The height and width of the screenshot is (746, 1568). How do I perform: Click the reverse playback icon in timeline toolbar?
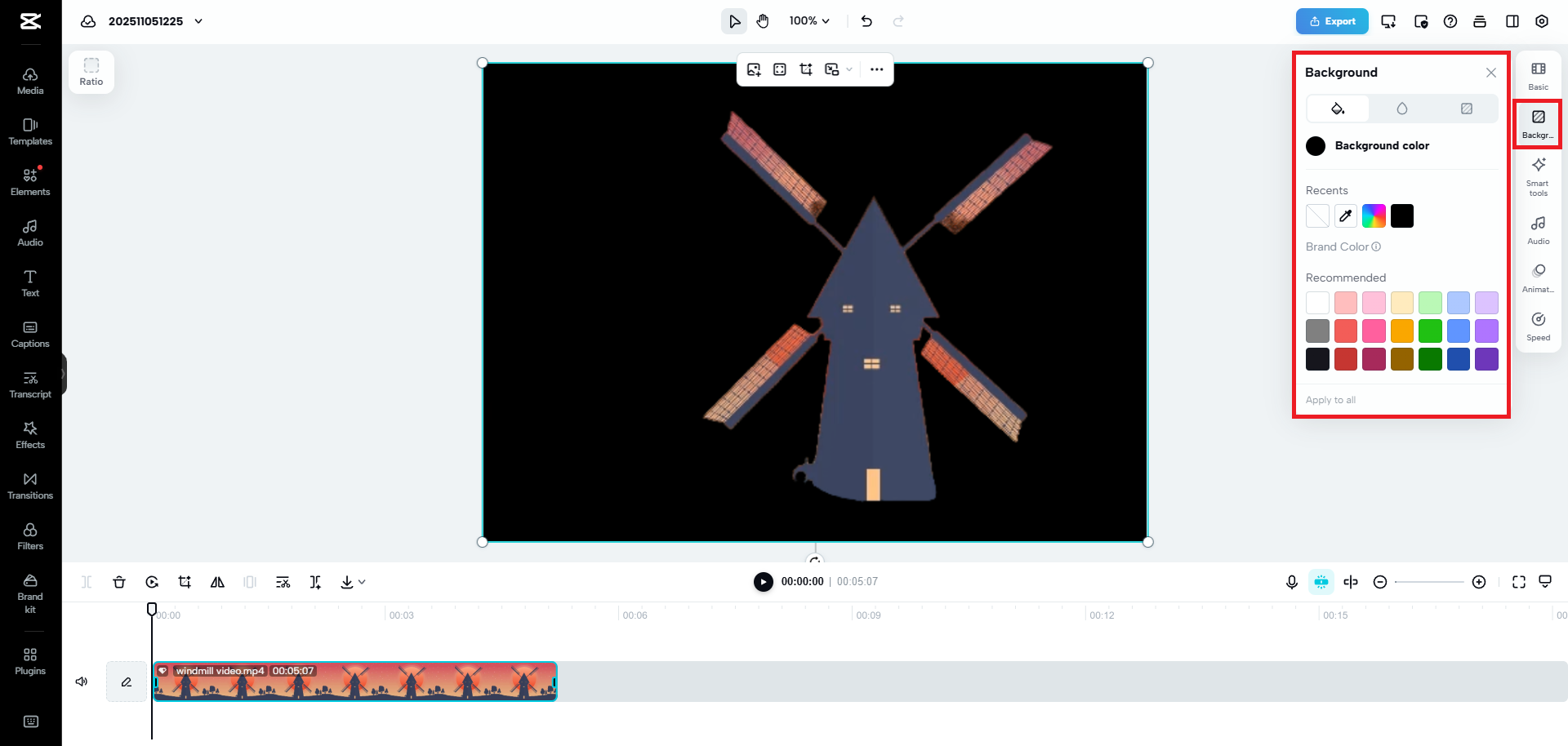click(152, 582)
